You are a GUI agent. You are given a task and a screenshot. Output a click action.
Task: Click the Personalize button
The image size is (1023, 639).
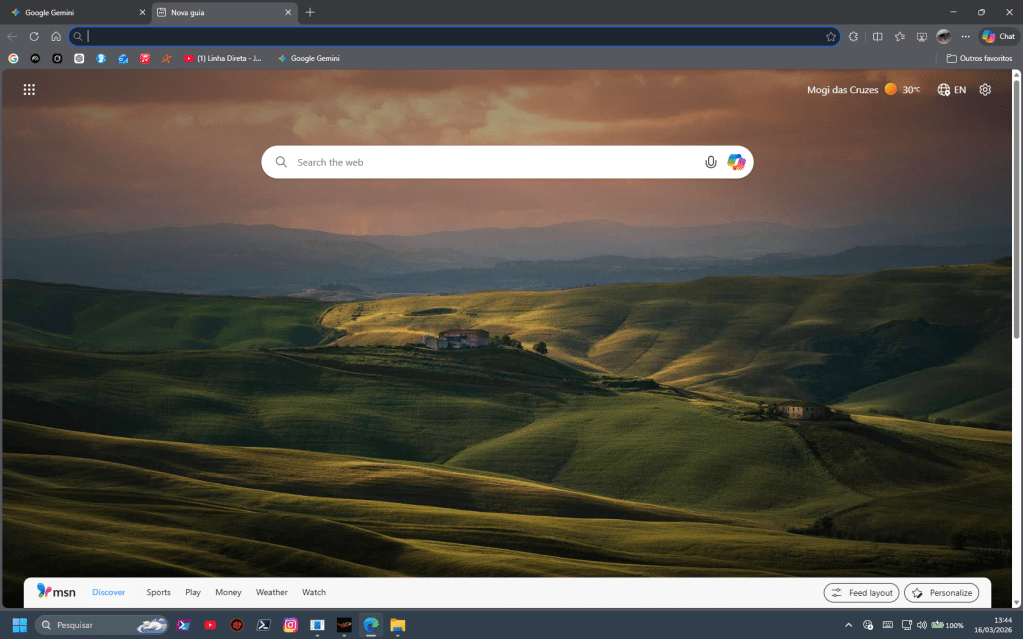tap(941, 593)
